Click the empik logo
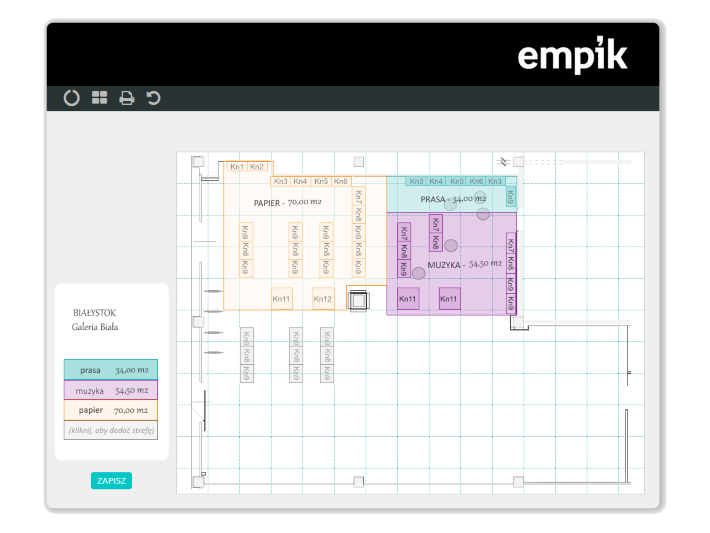The height and width of the screenshot is (533, 710). click(572, 55)
